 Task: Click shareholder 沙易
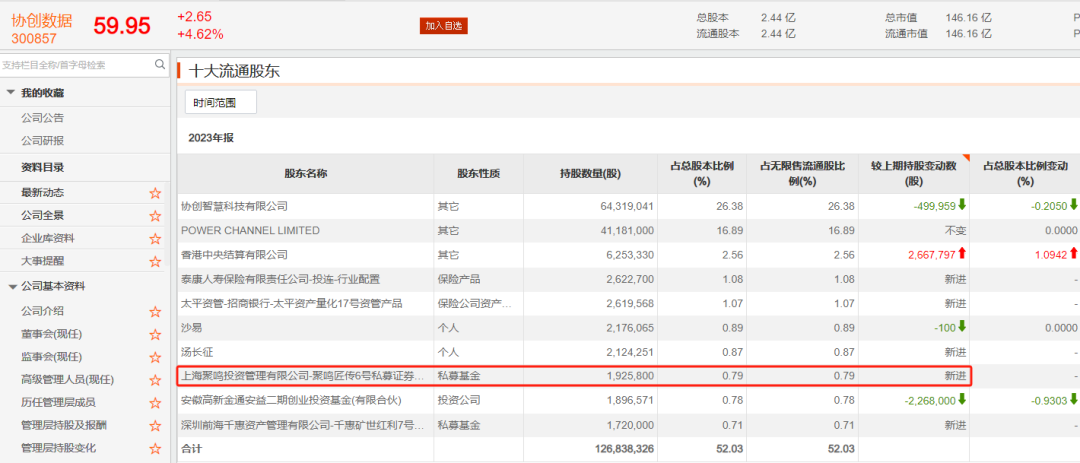191,327
